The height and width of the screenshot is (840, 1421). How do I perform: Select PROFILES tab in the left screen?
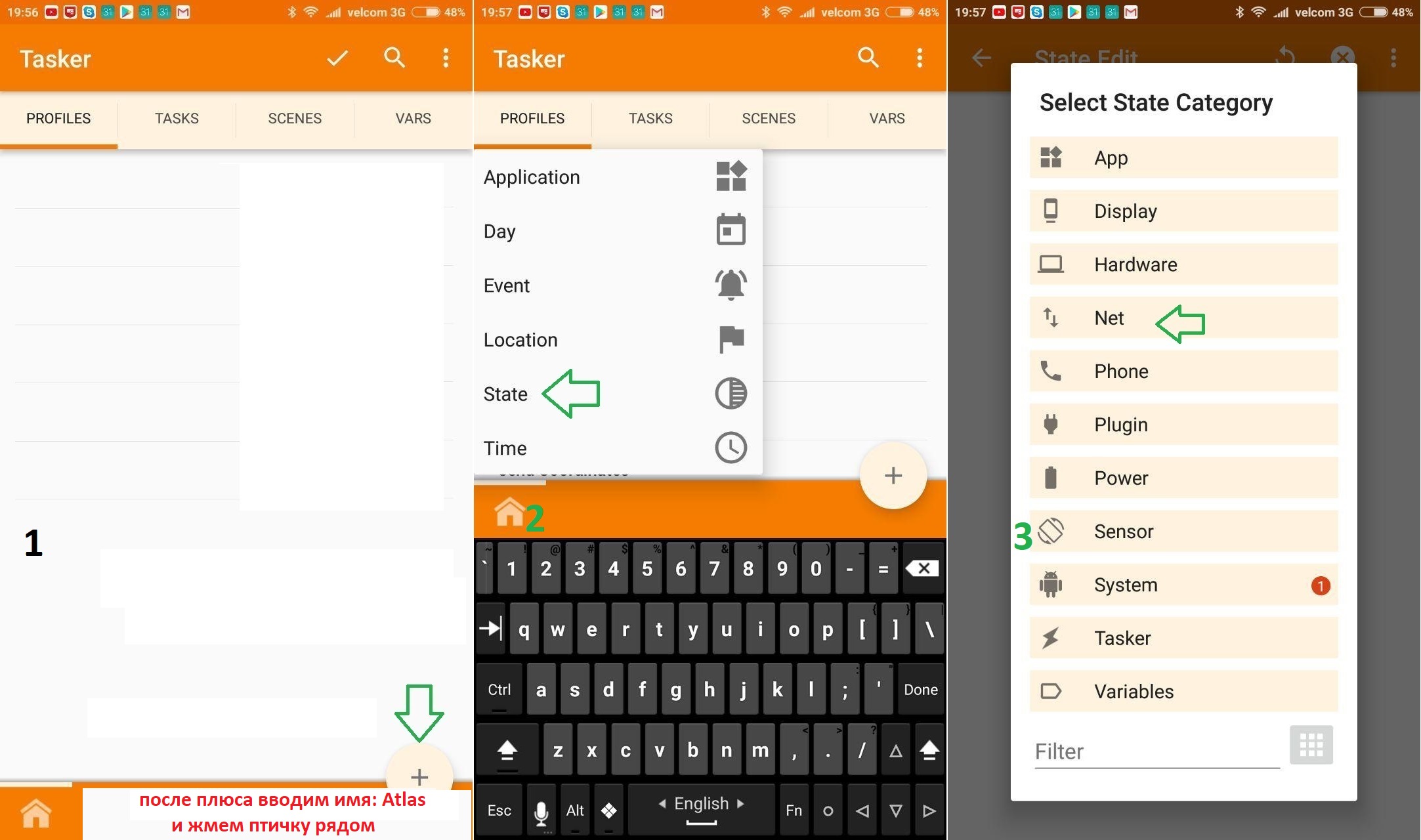click(58, 118)
